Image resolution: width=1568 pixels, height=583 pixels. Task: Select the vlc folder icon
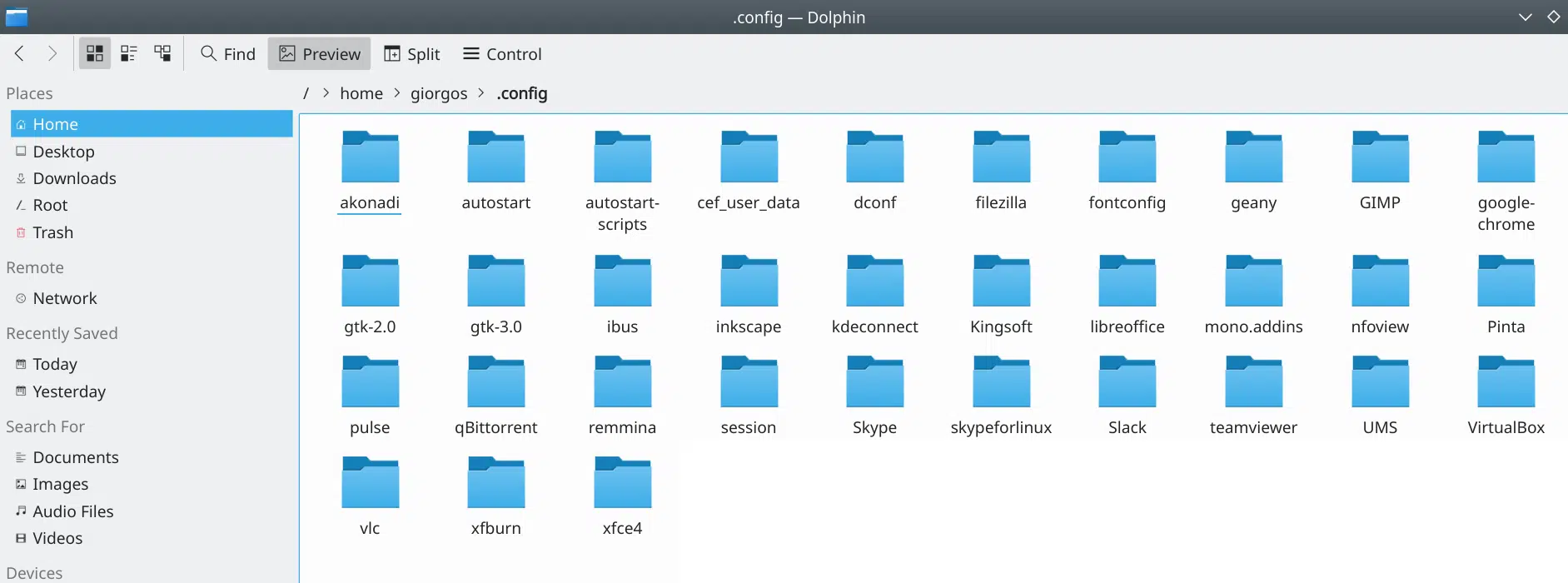coord(370,482)
